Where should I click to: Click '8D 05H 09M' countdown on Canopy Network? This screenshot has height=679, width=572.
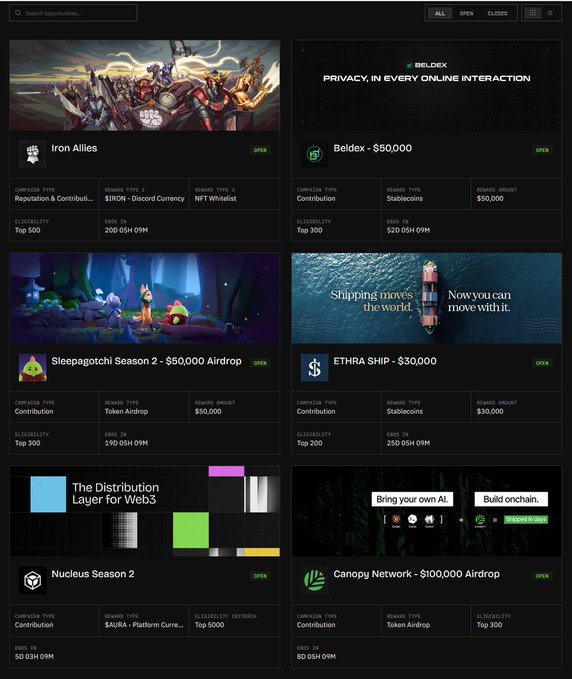(316, 657)
